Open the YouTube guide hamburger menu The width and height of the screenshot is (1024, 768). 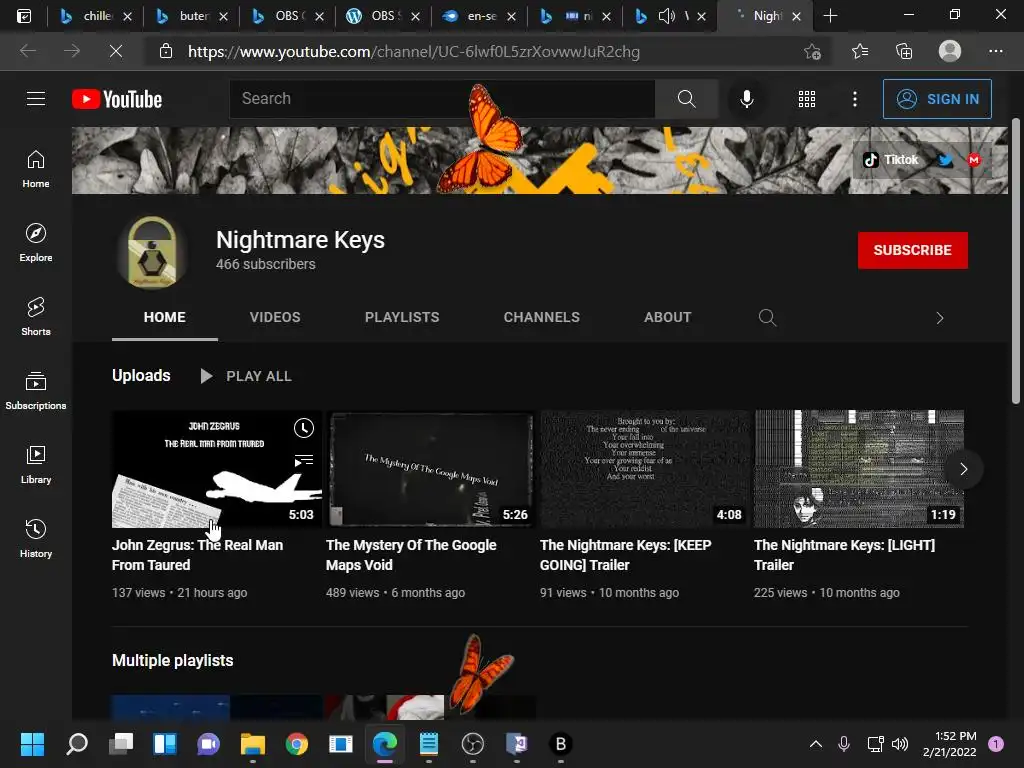36,99
